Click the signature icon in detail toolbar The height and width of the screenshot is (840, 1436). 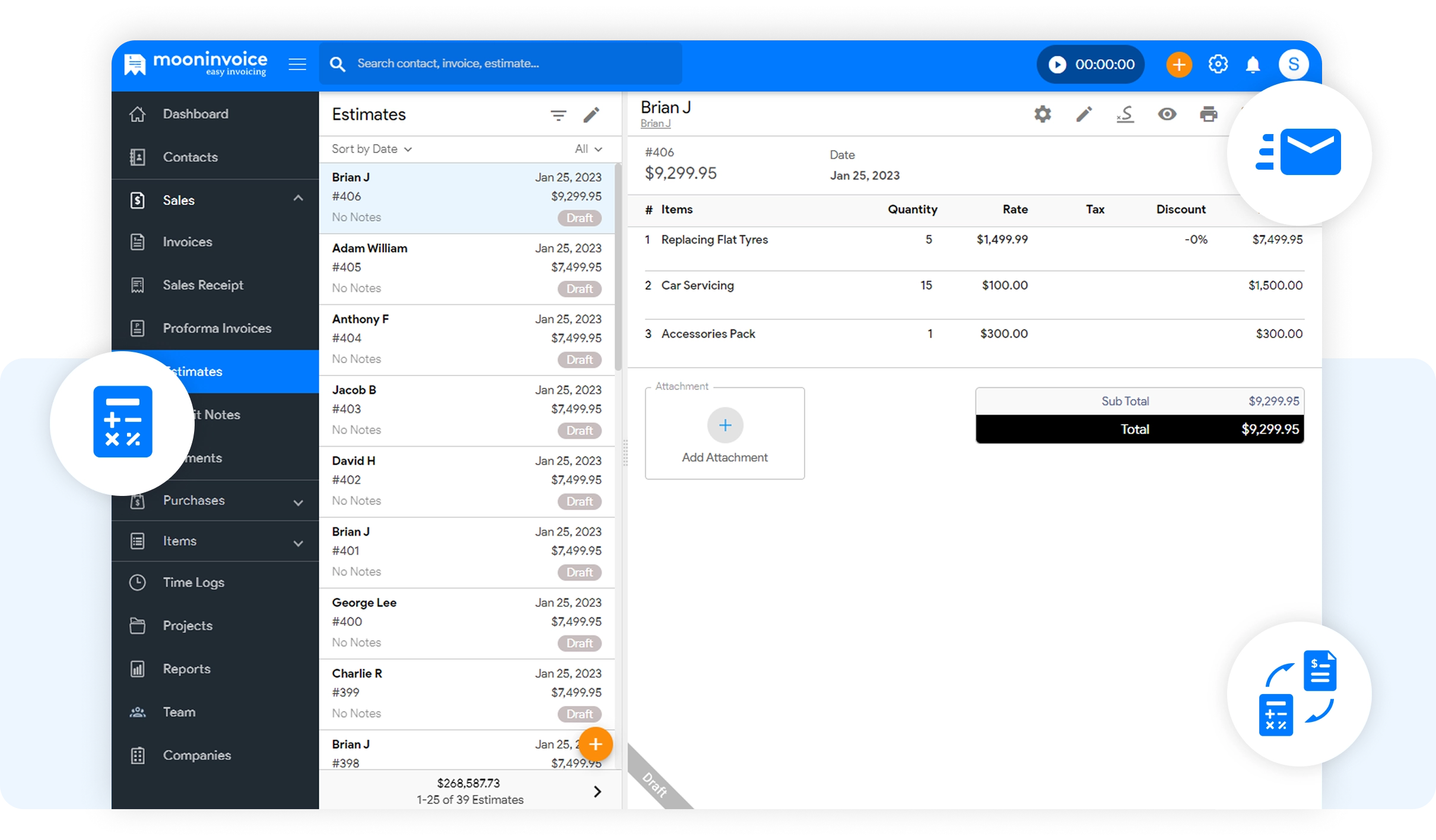click(1125, 114)
